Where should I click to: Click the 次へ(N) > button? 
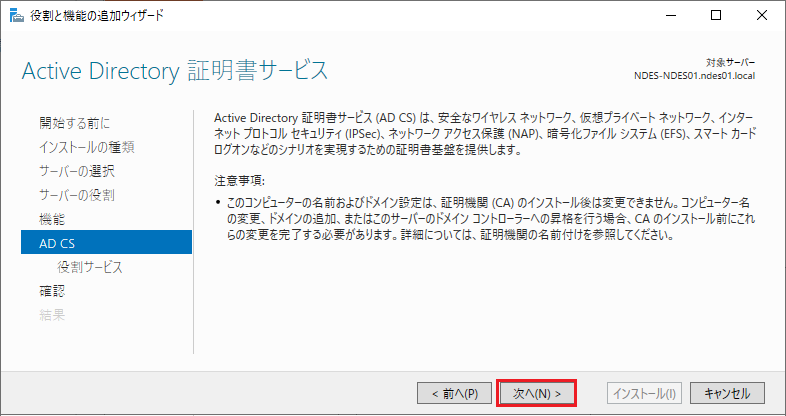tap(536, 393)
